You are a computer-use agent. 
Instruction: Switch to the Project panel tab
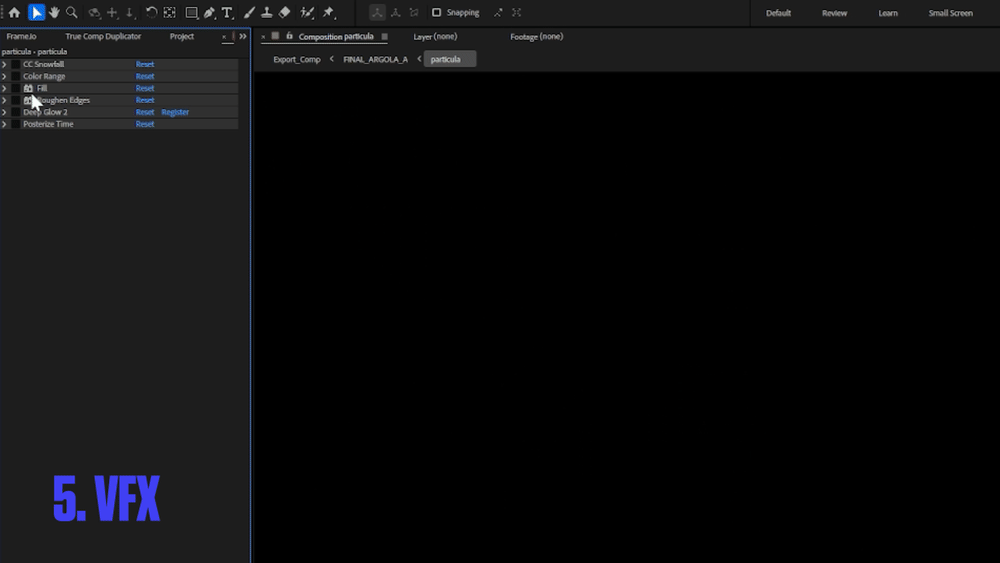pyautogui.click(x=182, y=36)
